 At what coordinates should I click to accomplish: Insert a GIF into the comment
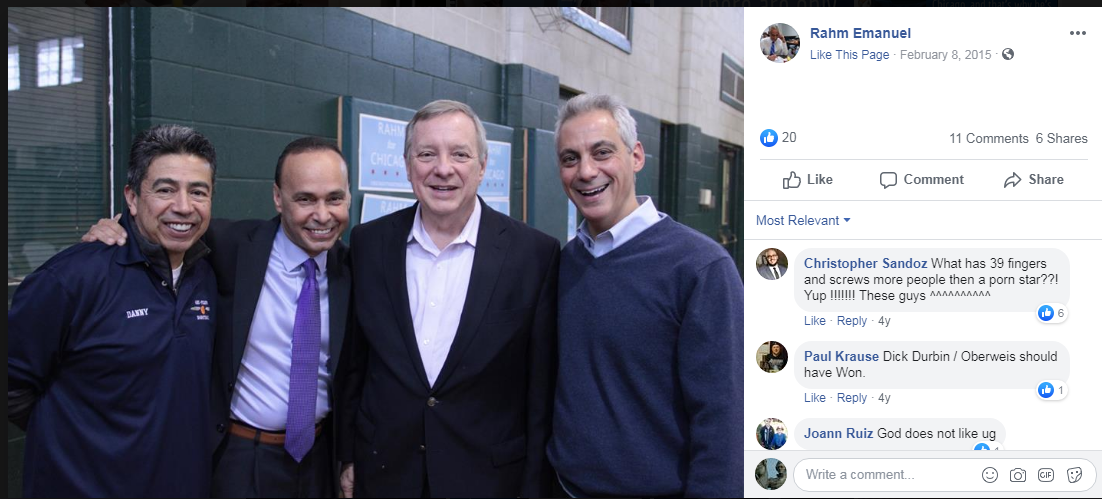[1046, 475]
